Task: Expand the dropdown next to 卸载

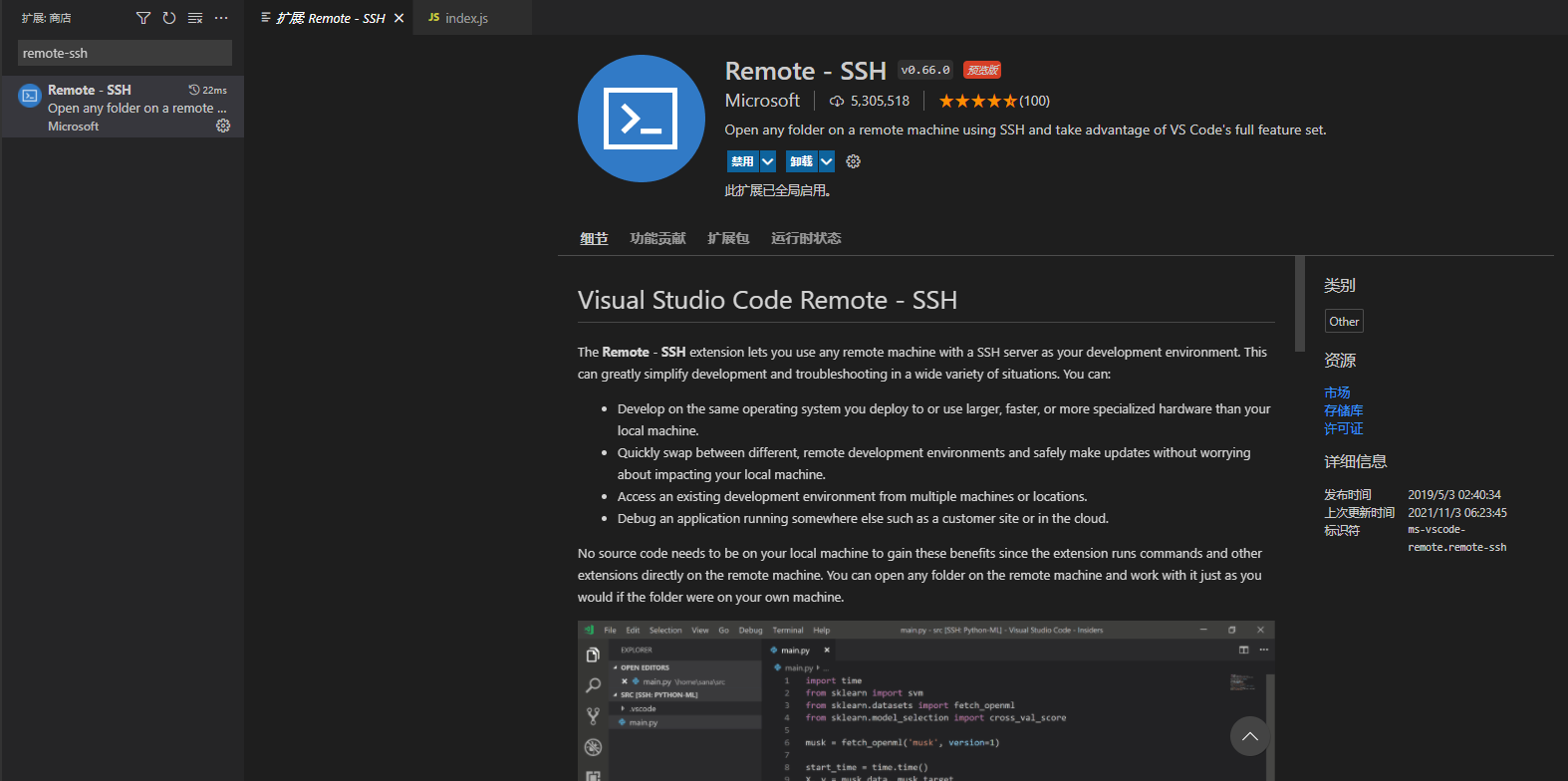Action: click(827, 161)
